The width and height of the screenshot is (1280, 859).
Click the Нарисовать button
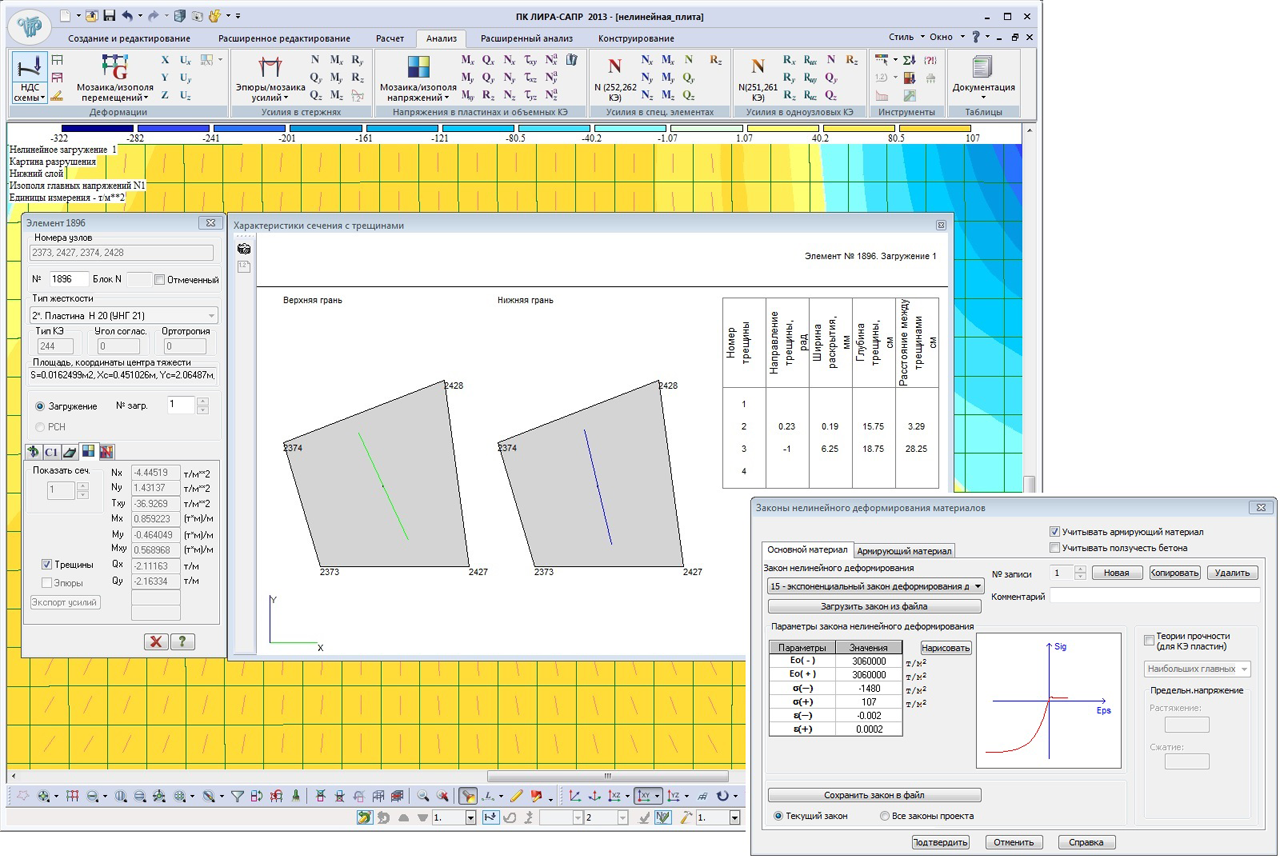pyautogui.click(x=945, y=648)
